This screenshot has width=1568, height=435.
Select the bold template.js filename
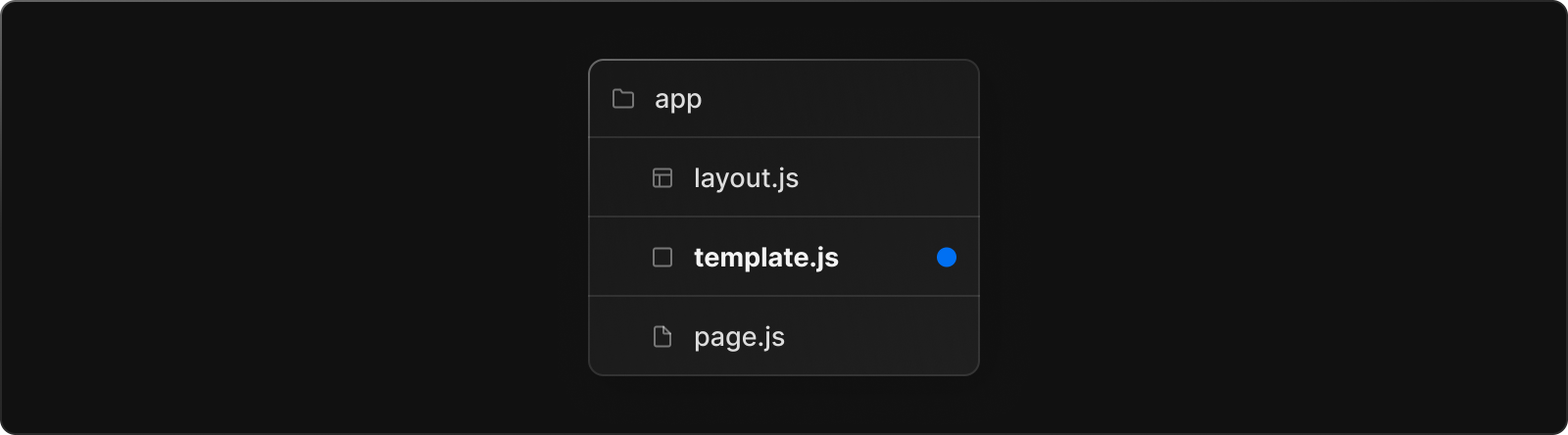(765, 258)
